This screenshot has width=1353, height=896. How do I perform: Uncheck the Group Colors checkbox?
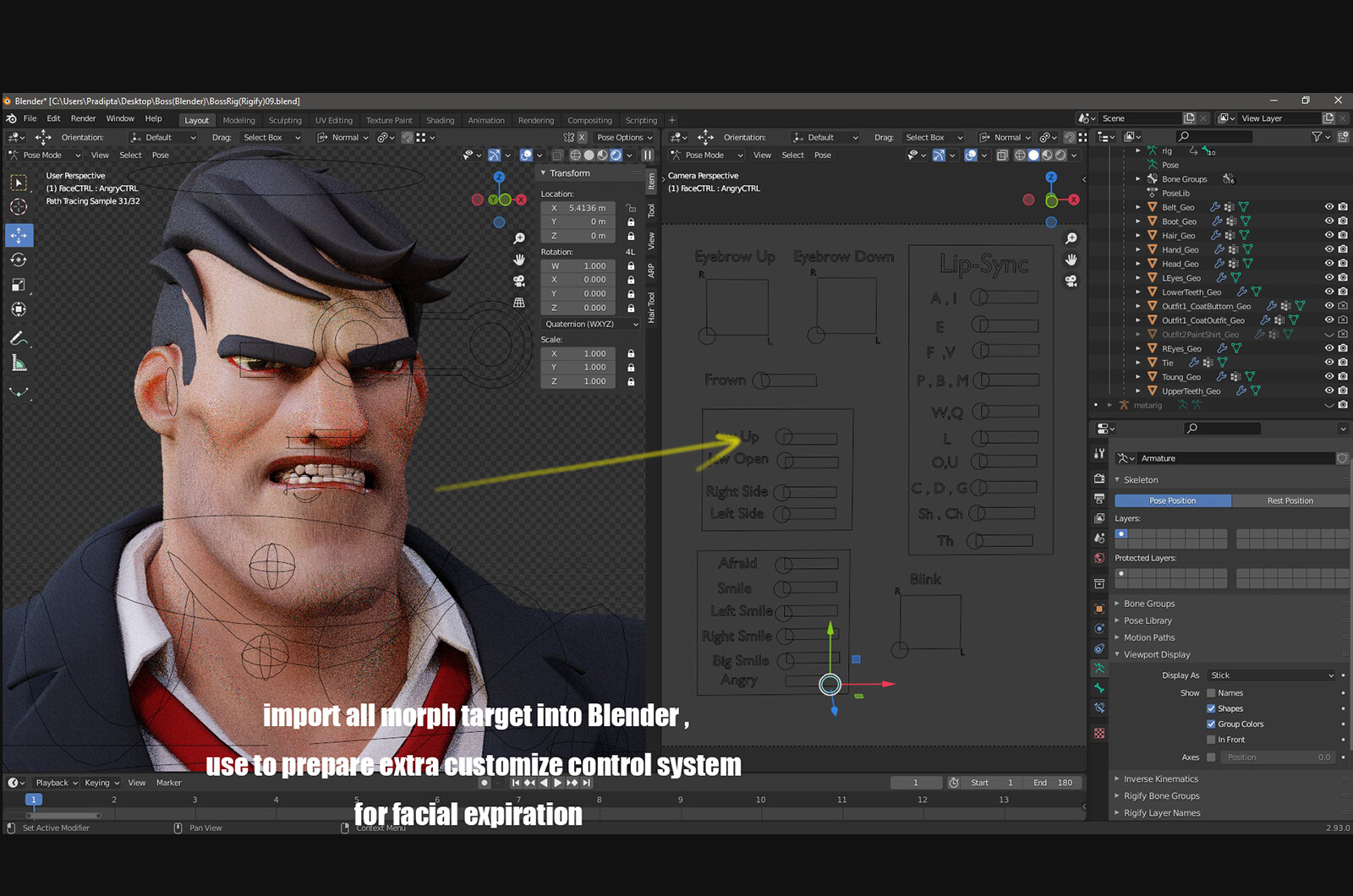tap(1211, 724)
